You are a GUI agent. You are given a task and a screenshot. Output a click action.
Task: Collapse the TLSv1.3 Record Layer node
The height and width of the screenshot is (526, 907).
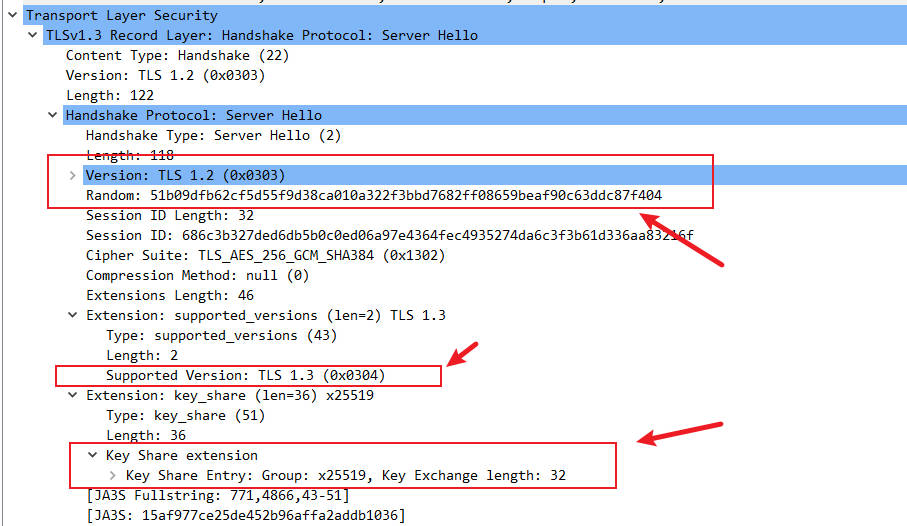(x=33, y=35)
